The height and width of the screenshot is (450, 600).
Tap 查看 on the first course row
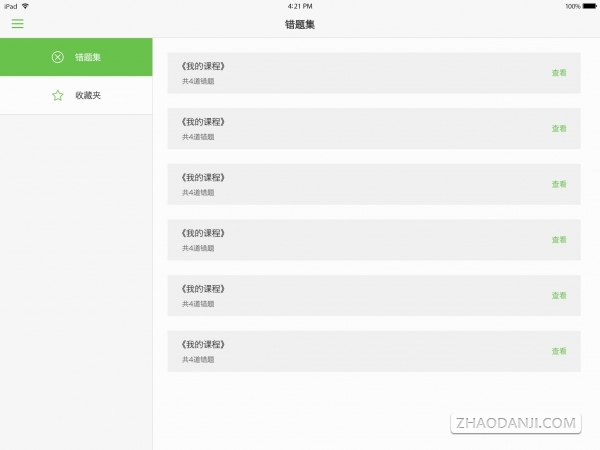[559, 73]
